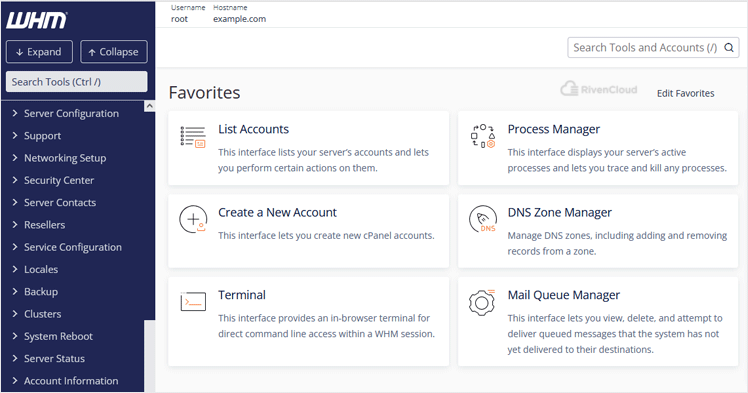Viewport: 748px width, 393px height.
Task: Focus the Search Tools (Ctrl /) field
Action: 76,82
